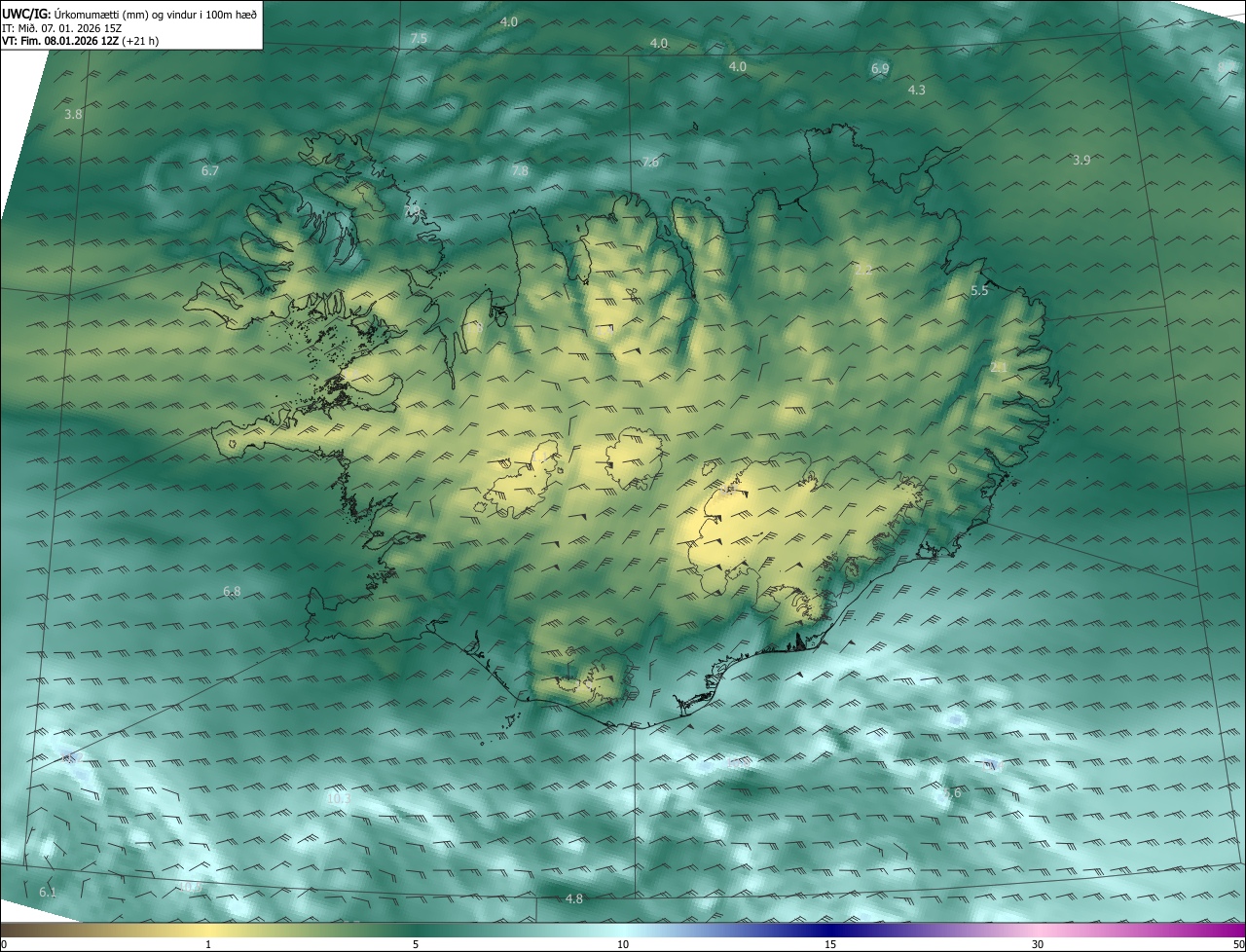Click the valid-time line 'VT: Fim. 08.01.2026 12Z (+21 h)'
The height and width of the screenshot is (952, 1246).
pyautogui.click(x=80, y=41)
